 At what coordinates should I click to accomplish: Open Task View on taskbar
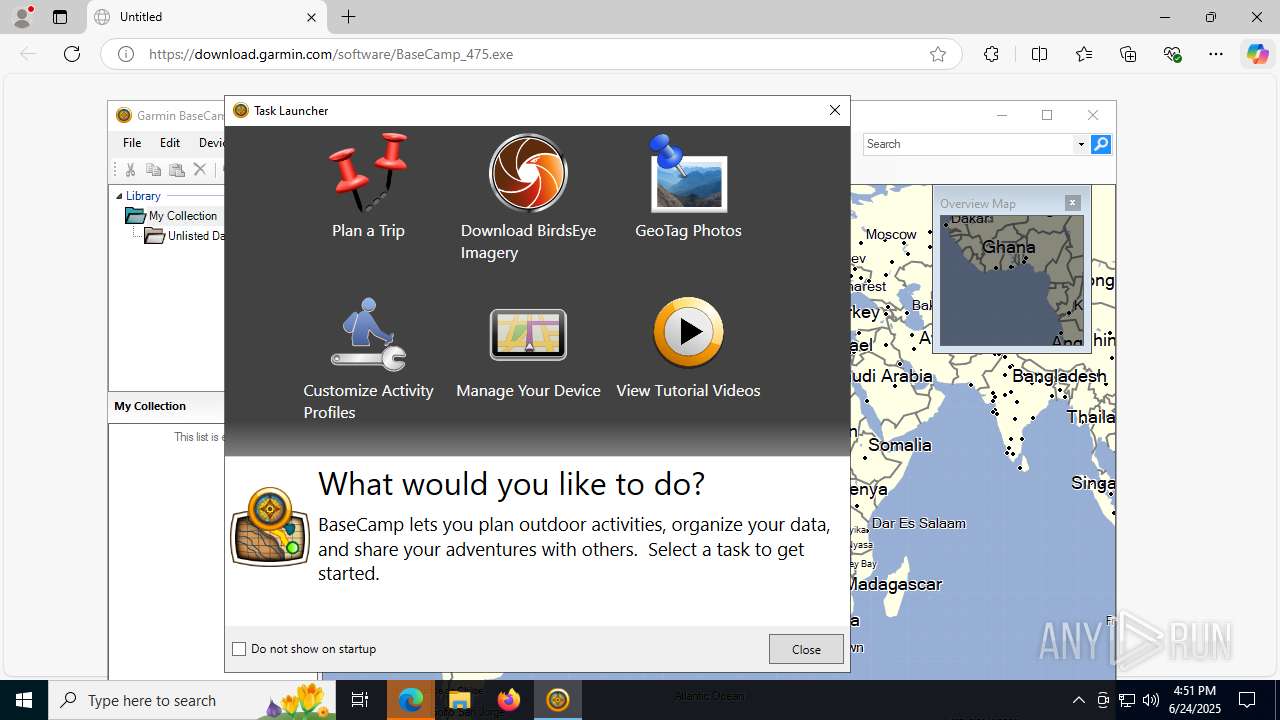361,700
